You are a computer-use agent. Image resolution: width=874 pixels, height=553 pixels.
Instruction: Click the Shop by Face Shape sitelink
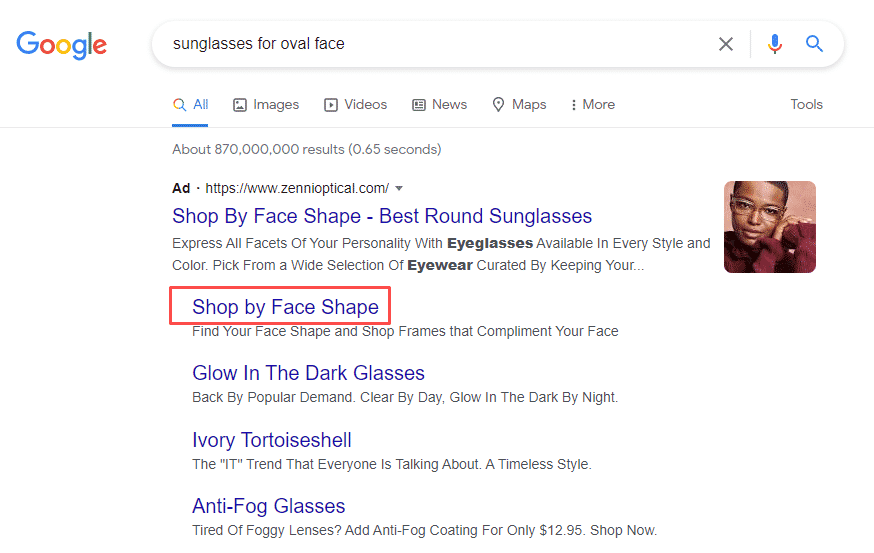click(x=285, y=306)
